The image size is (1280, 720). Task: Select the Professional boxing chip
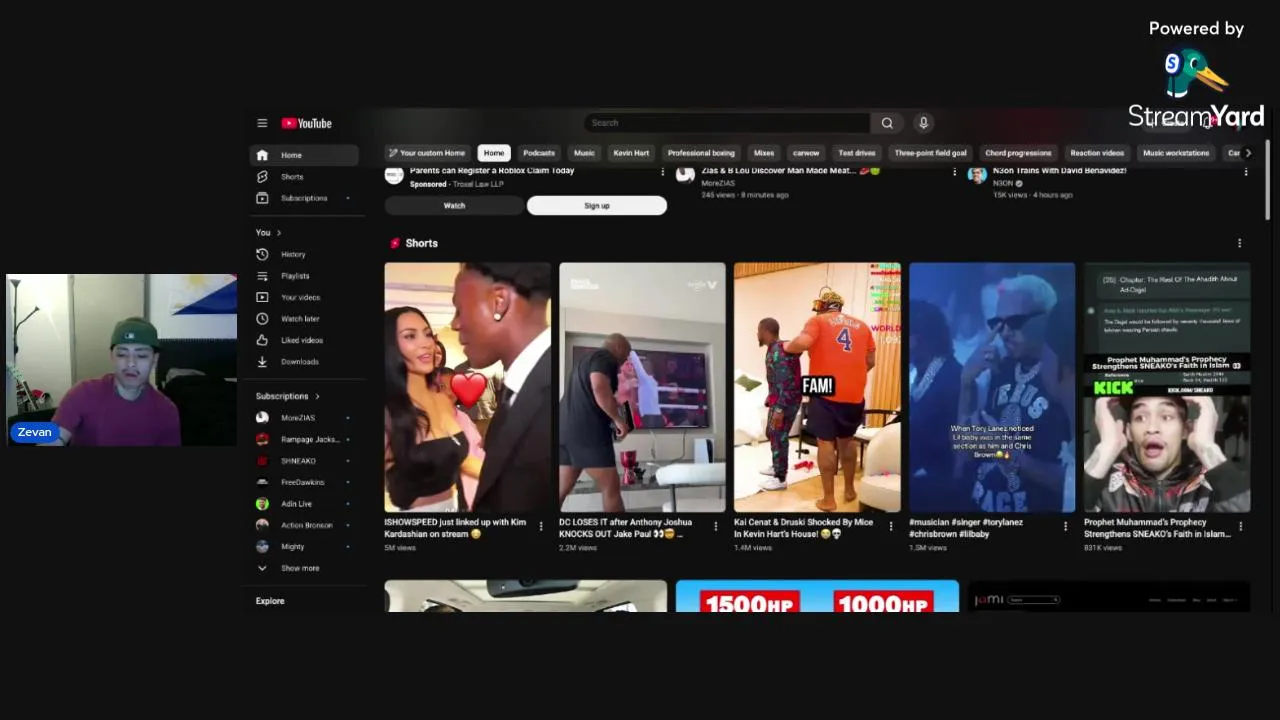coord(701,153)
